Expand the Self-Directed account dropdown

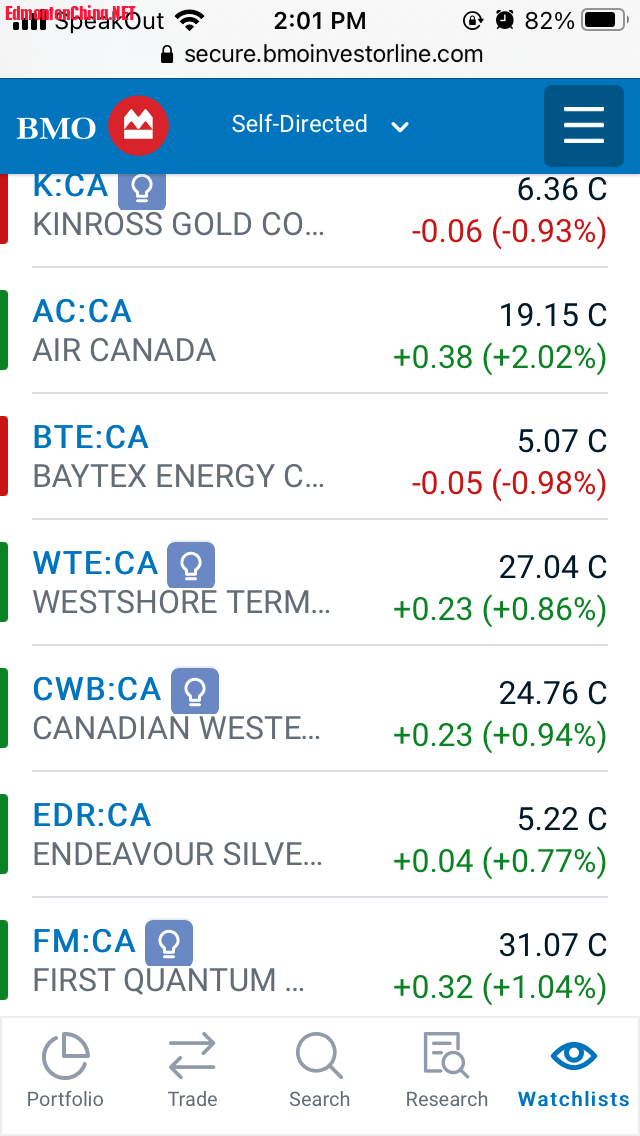pyautogui.click(x=320, y=125)
